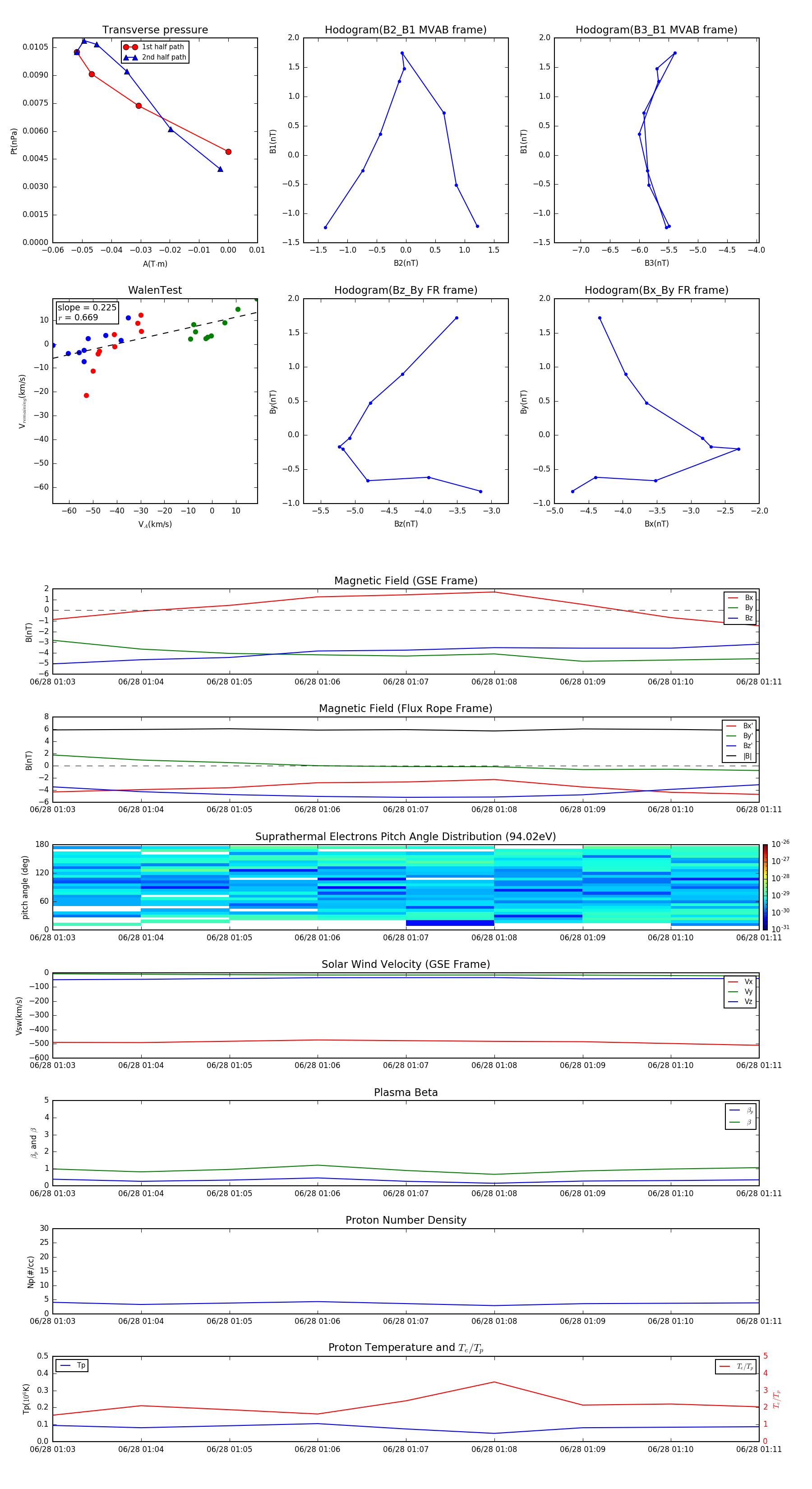Select the Bz entry in the GSE field legend
The height and width of the screenshot is (1489, 812).
[x=740, y=618]
